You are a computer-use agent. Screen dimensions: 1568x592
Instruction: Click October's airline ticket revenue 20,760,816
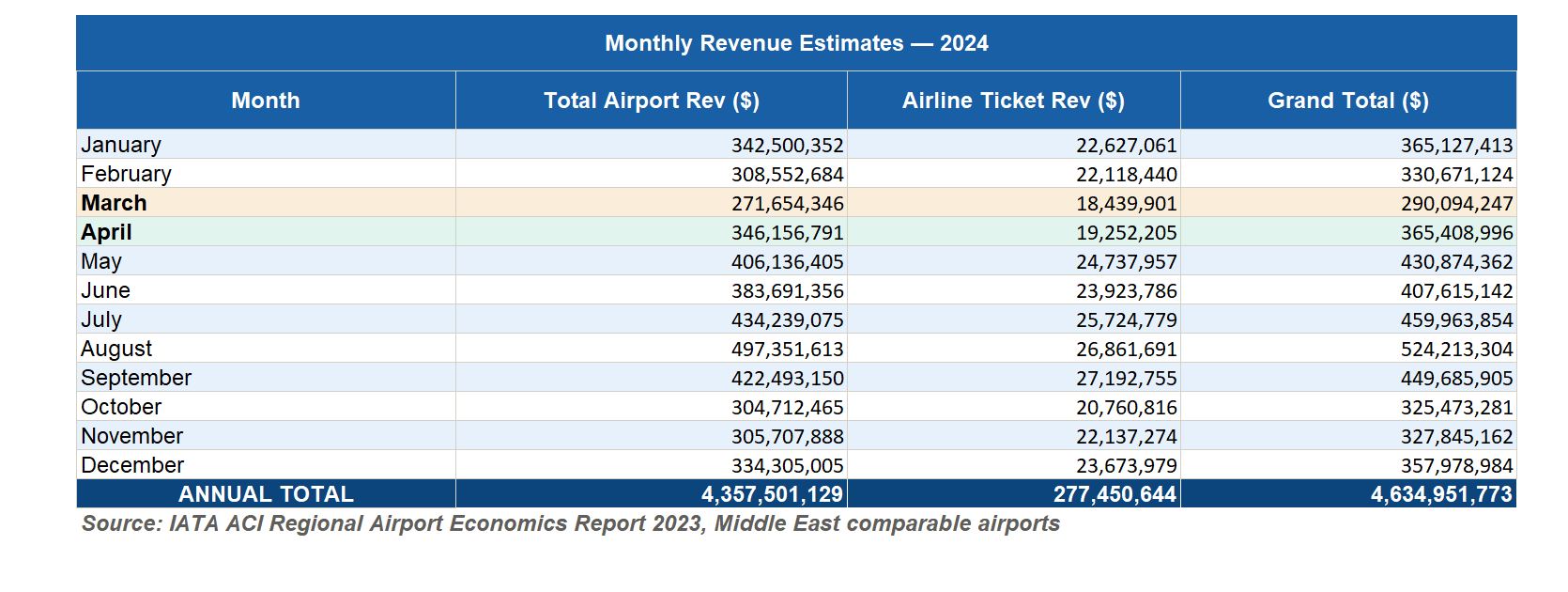(x=1126, y=408)
